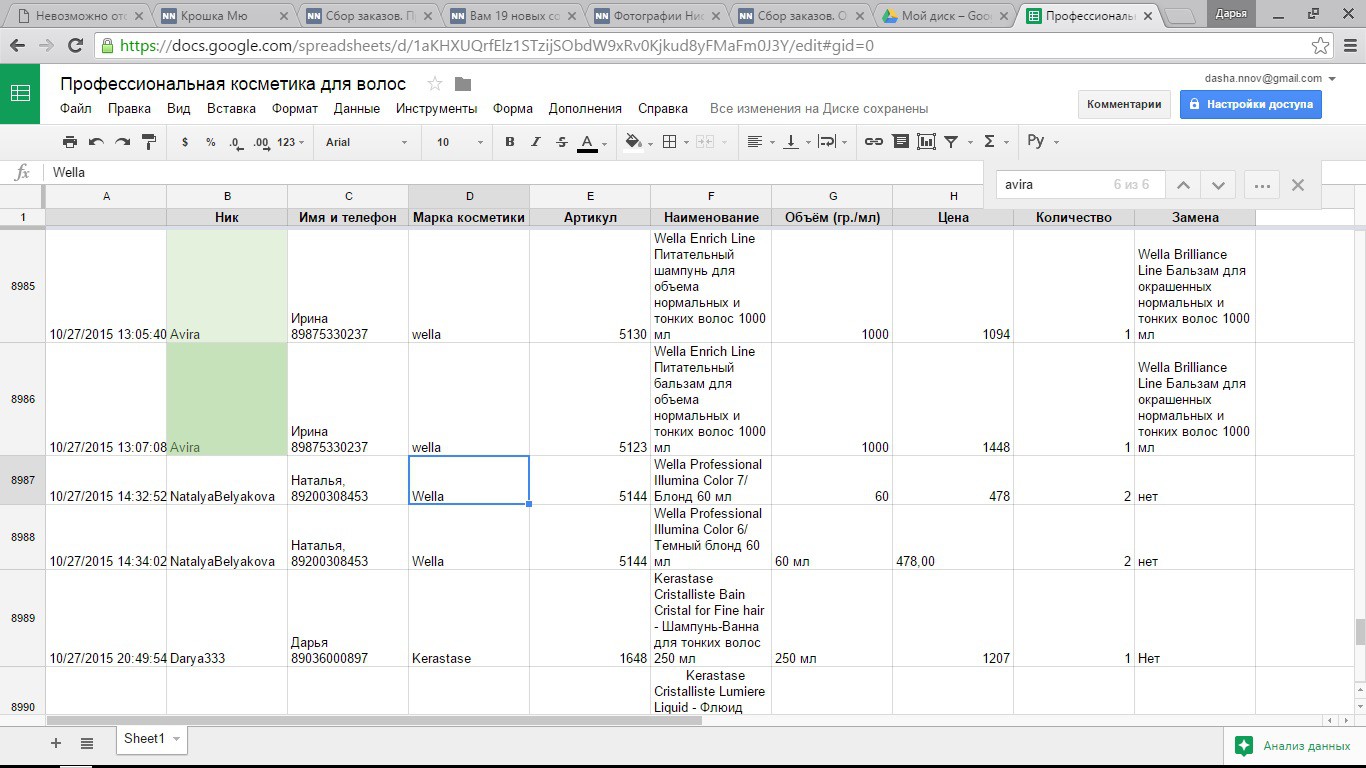
Task: Click the formula bar containing Wella
Action: pos(515,172)
